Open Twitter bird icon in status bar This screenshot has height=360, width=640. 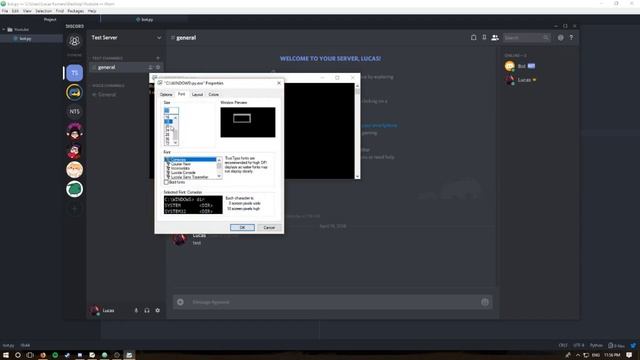point(633,345)
